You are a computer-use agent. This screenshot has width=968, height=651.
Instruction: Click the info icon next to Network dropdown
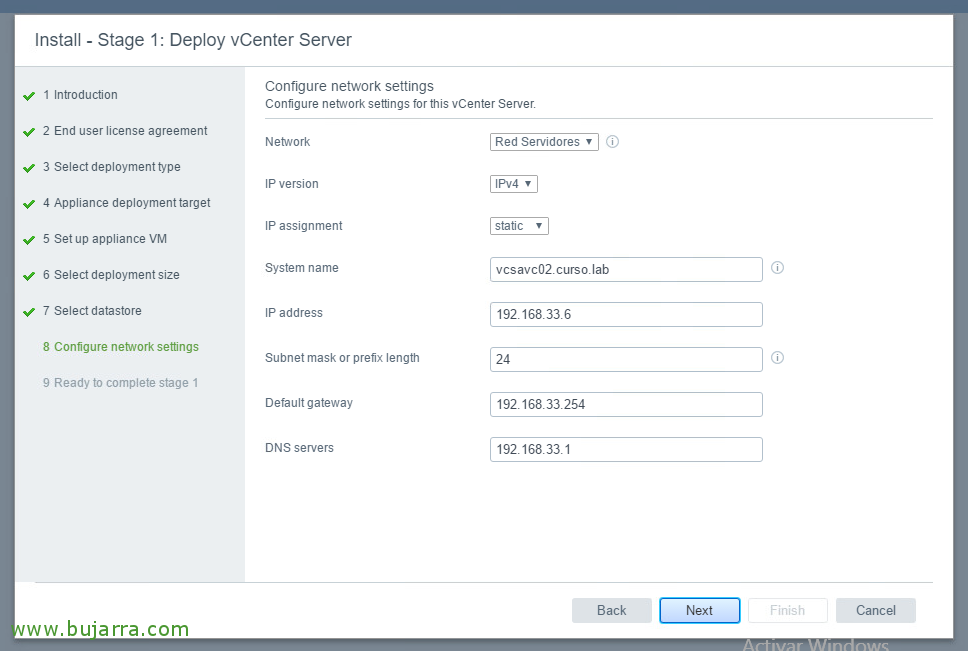[613, 142]
